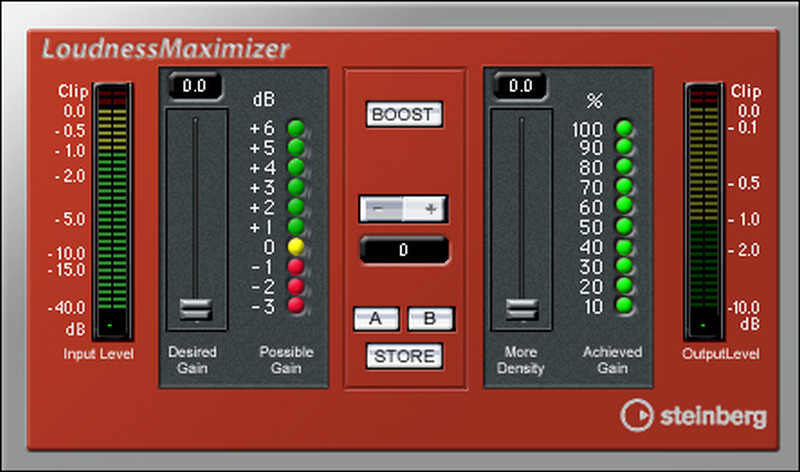This screenshot has height=472, width=800.
Task: Click the yellow 0 dB Possible Gain LED
Action: coord(296,247)
